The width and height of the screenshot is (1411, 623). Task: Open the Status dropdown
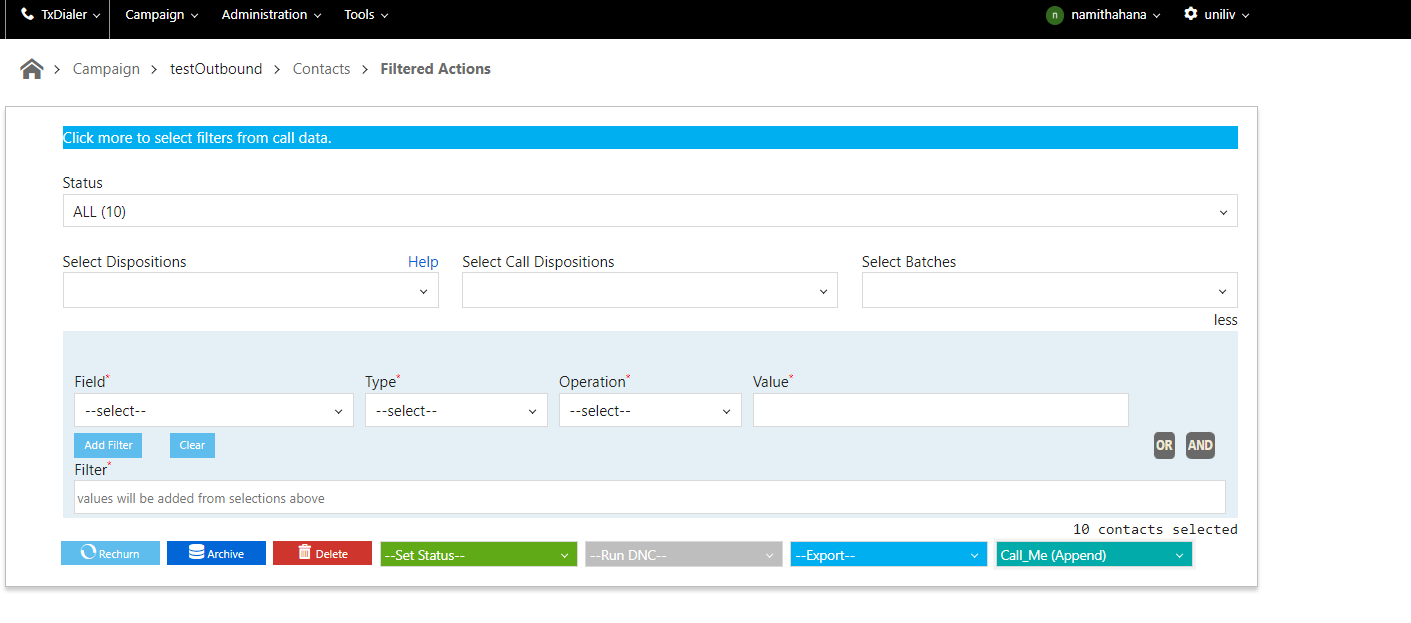pos(650,211)
